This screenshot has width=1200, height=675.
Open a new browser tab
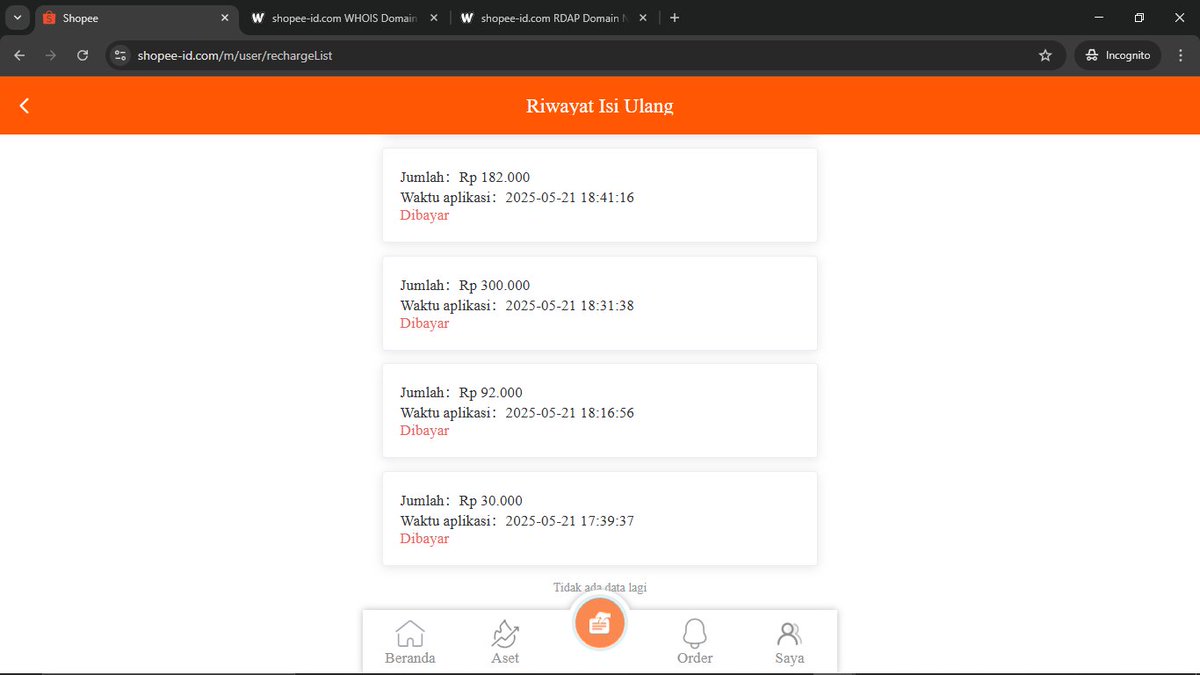pyautogui.click(x=675, y=18)
